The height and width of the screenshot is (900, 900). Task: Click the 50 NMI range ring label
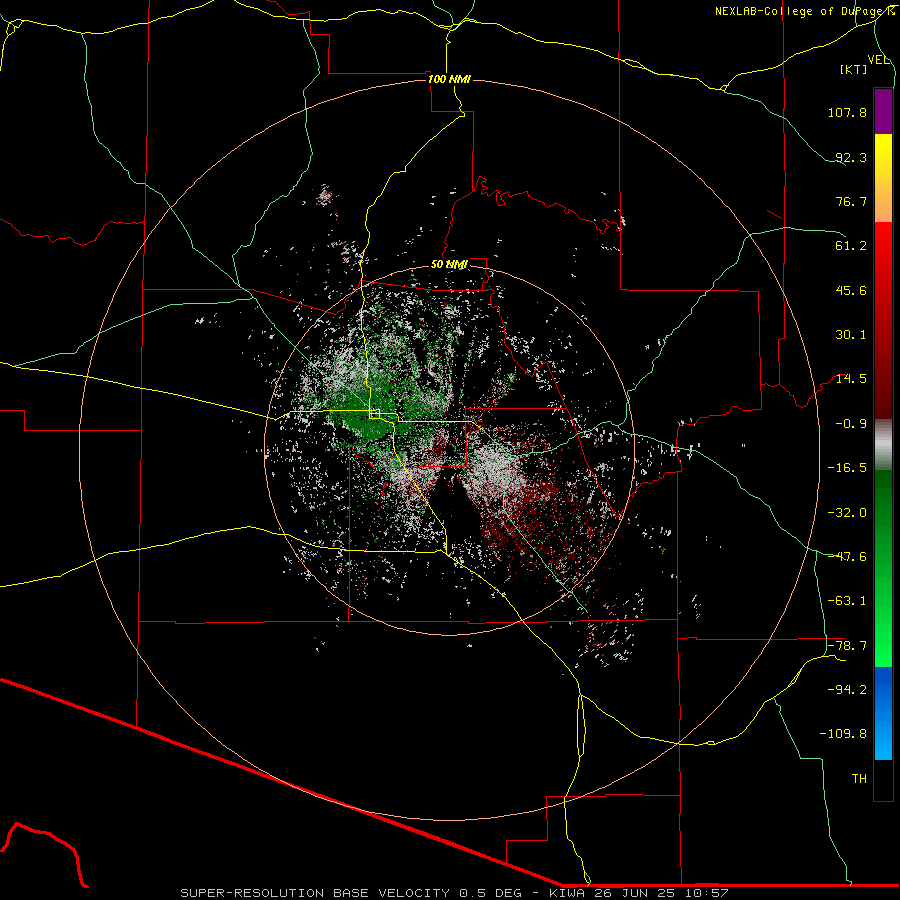449,265
